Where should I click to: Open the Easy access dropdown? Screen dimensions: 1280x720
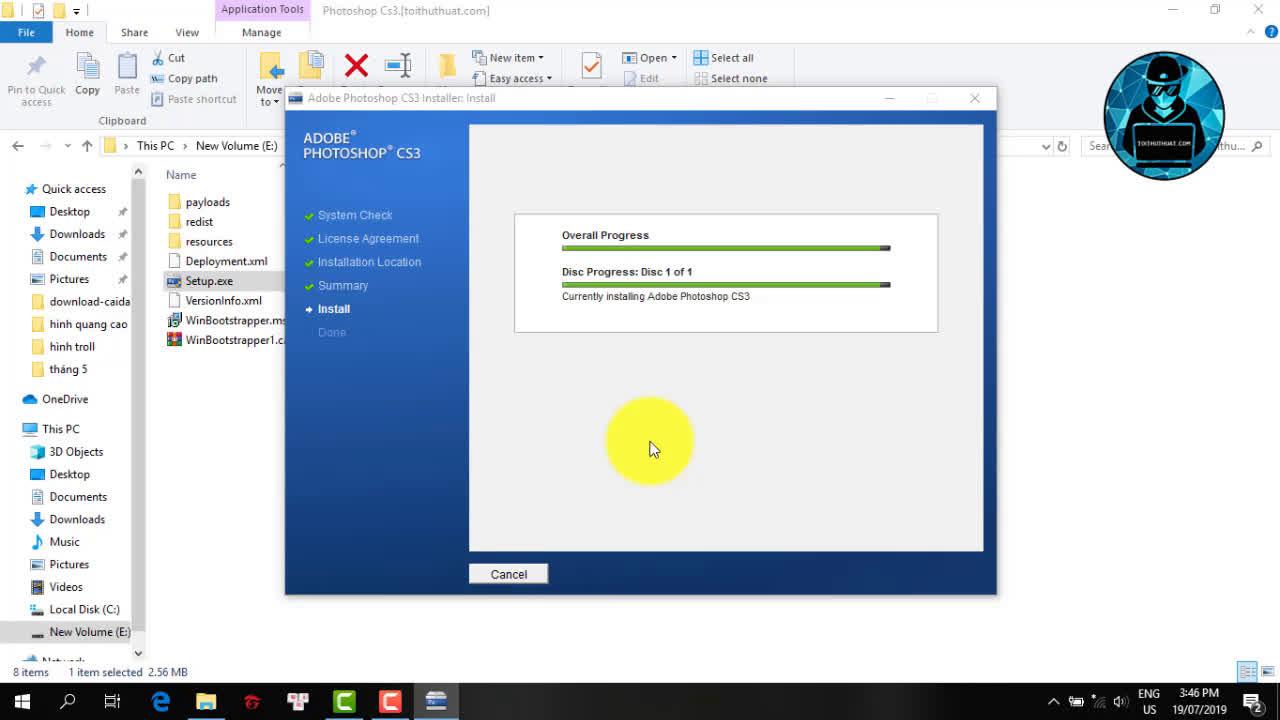pyautogui.click(x=511, y=78)
